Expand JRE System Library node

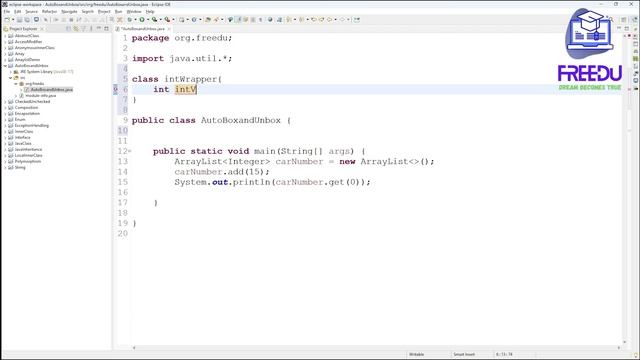[11, 72]
